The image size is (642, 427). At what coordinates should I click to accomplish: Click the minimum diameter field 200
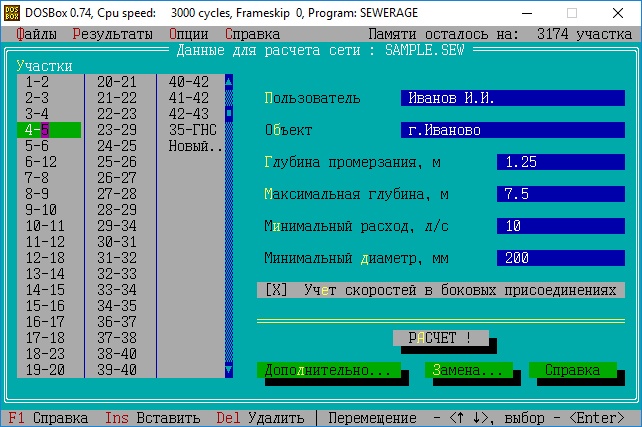[560, 258]
